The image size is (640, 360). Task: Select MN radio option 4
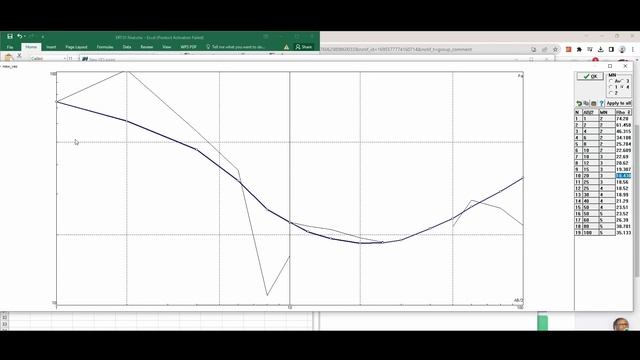(625, 87)
